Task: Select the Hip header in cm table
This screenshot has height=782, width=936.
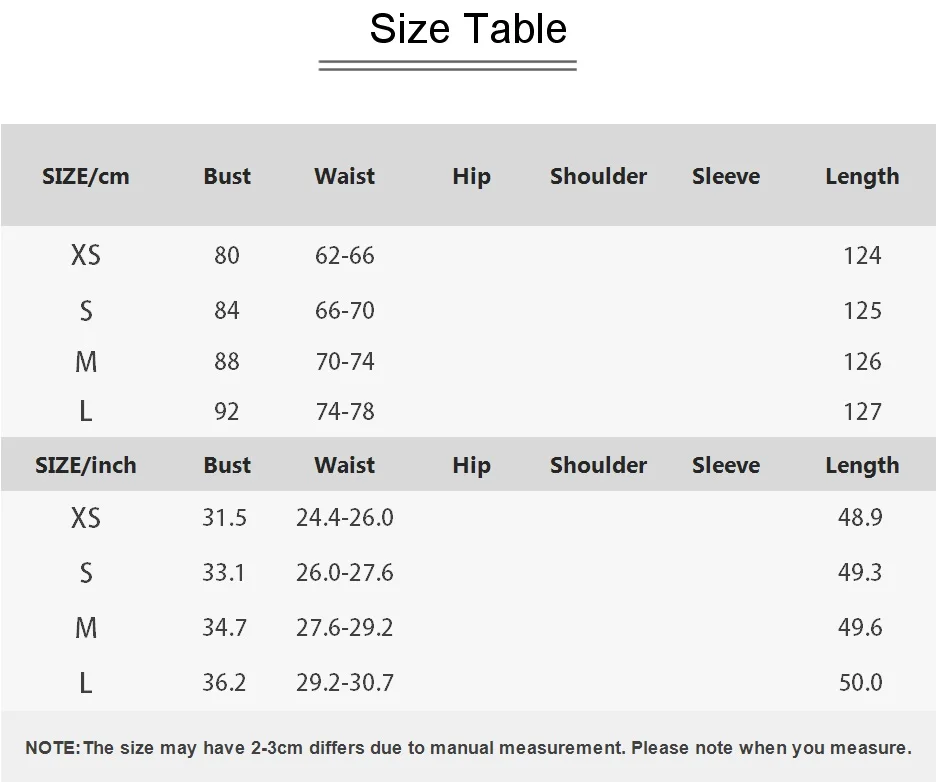Action: pos(471,177)
